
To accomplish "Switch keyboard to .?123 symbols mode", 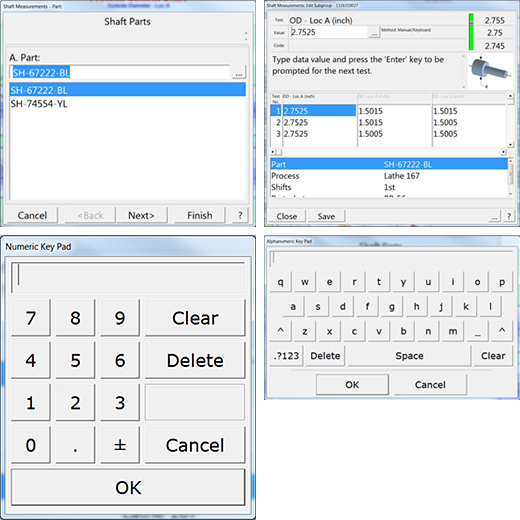I will coord(286,356).
